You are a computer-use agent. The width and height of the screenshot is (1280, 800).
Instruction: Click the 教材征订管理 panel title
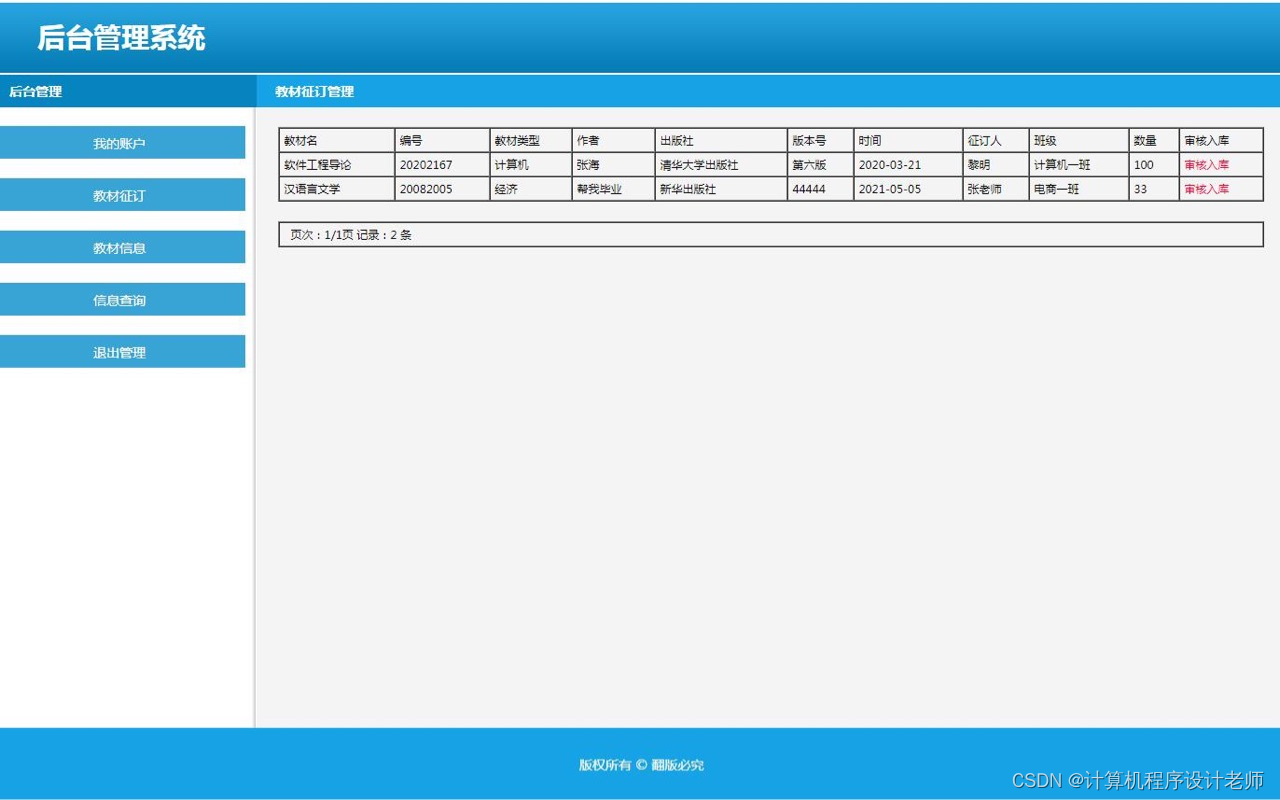pos(314,91)
